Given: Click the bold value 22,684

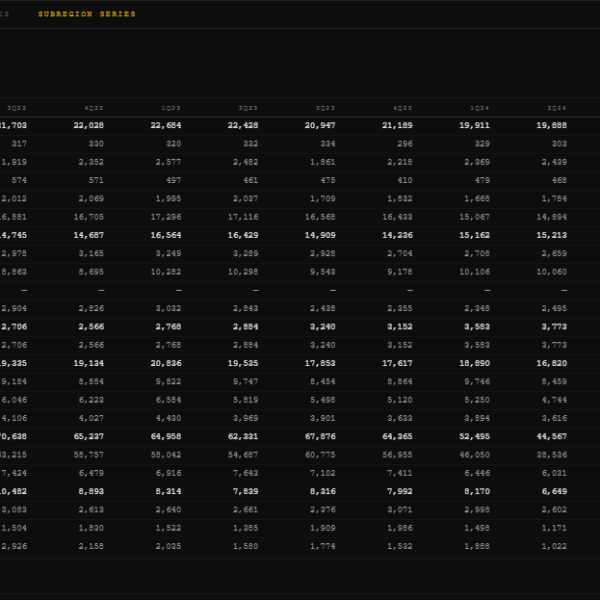Looking at the screenshot, I should point(166,126).
